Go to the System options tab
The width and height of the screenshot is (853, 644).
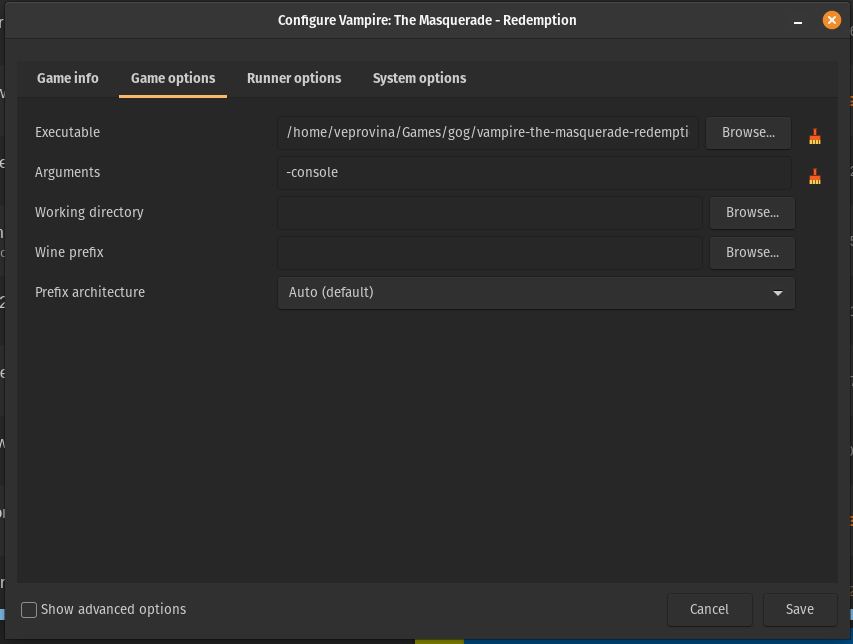coord(419,78)
